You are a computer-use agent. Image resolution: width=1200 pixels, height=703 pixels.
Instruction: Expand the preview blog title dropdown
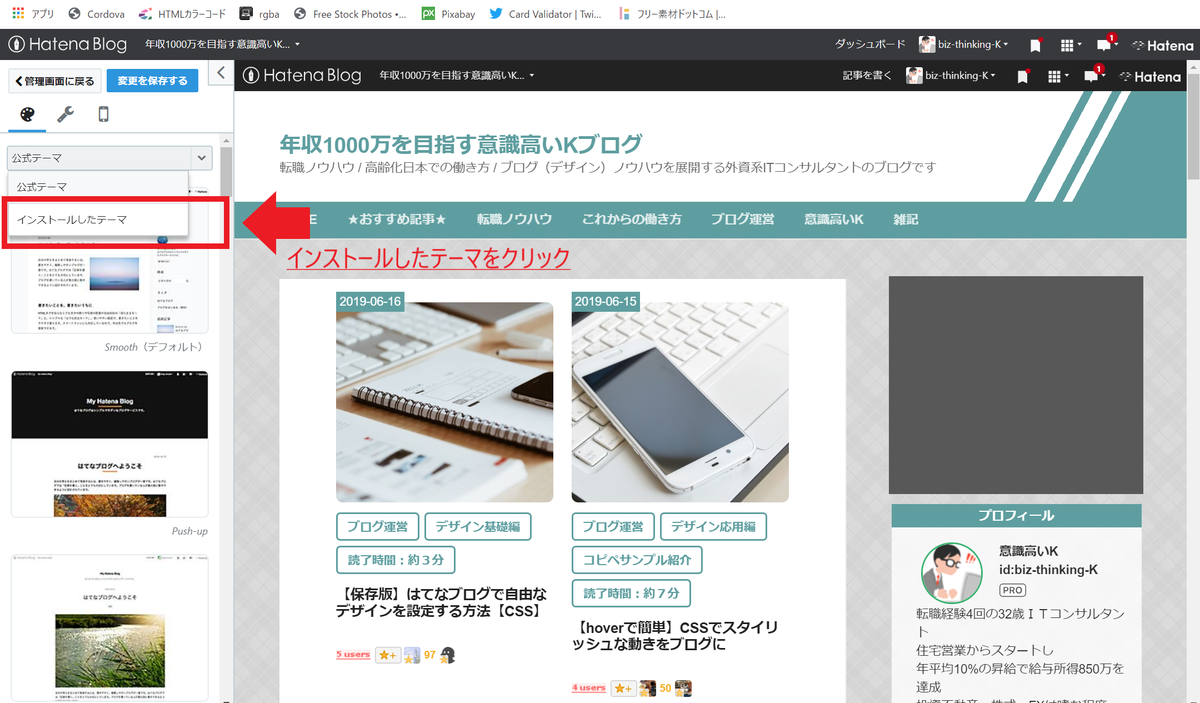click(457, 76)
